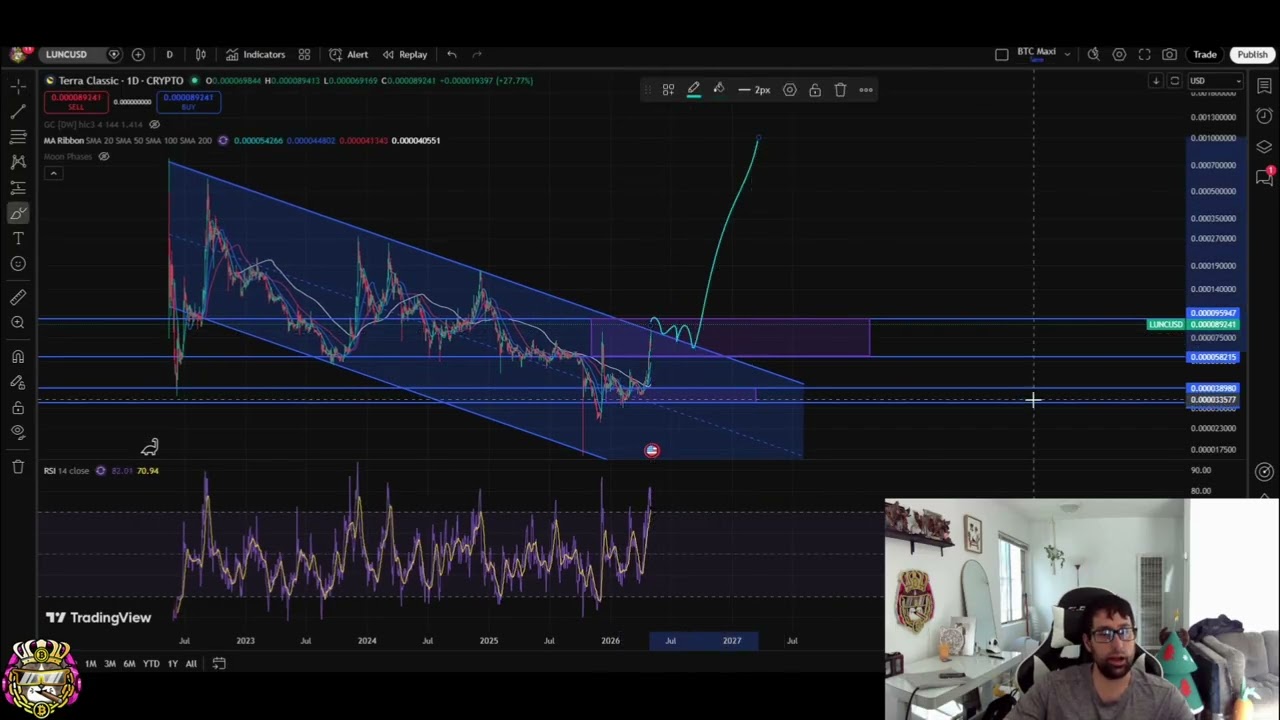Open the candlestick chart type menu

(200, 54)
